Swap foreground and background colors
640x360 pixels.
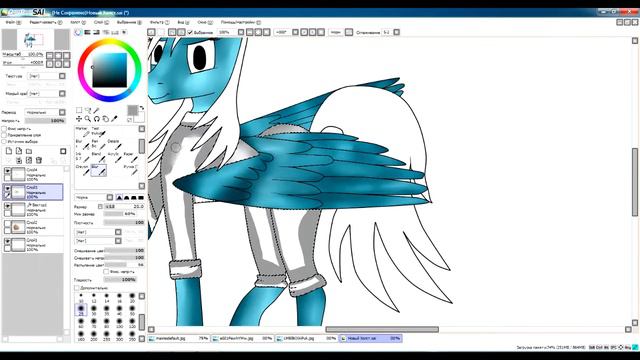point(142,108)
